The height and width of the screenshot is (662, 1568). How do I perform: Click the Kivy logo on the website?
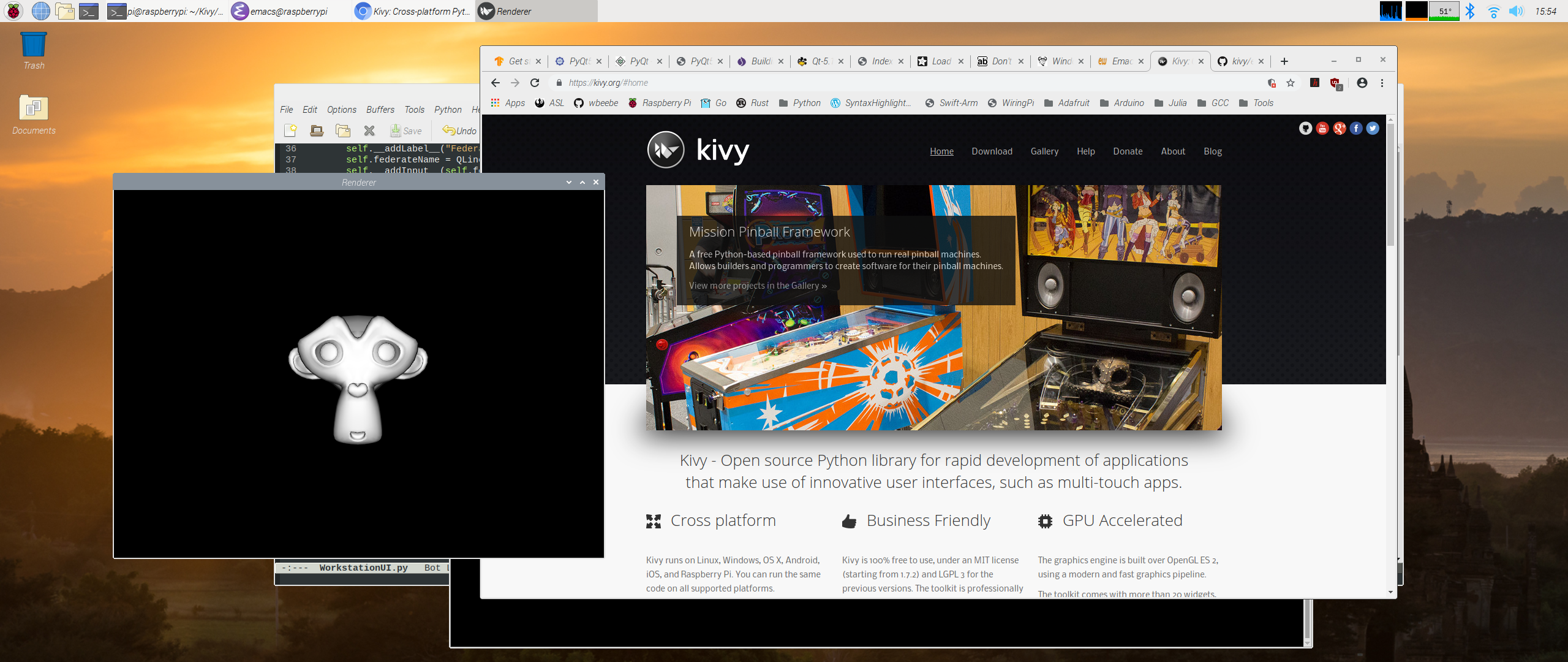(698, 150)
